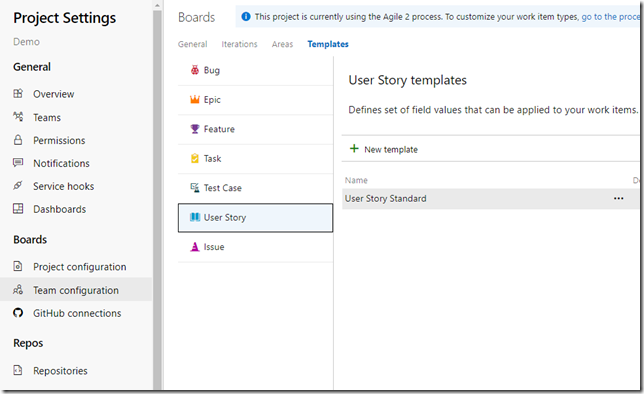Image resolution: width=644 pixels, height=394 pixels.
Task: Click the Task clipboard icon
Action: click(195, 158)
